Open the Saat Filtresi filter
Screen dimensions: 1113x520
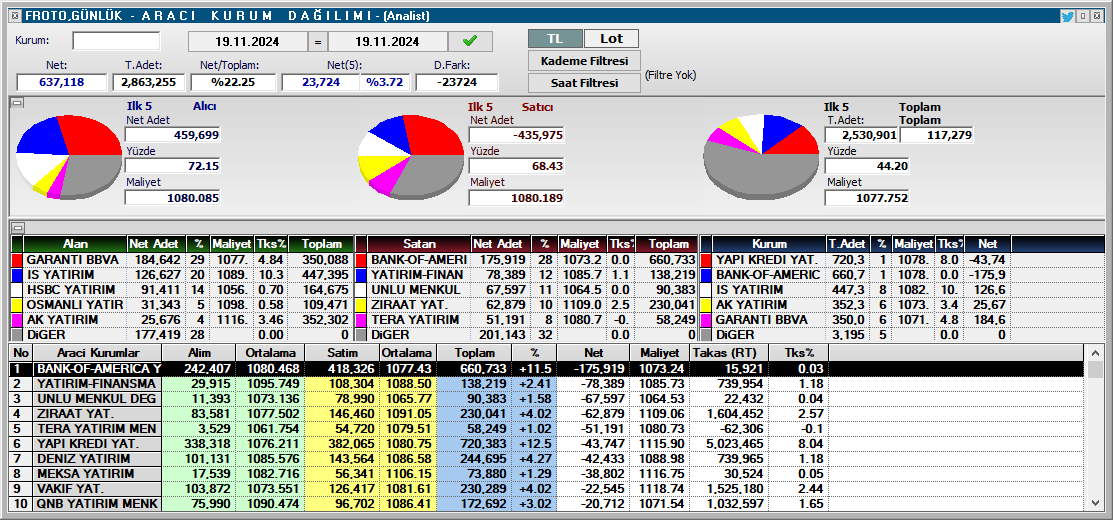coord(583,82)
